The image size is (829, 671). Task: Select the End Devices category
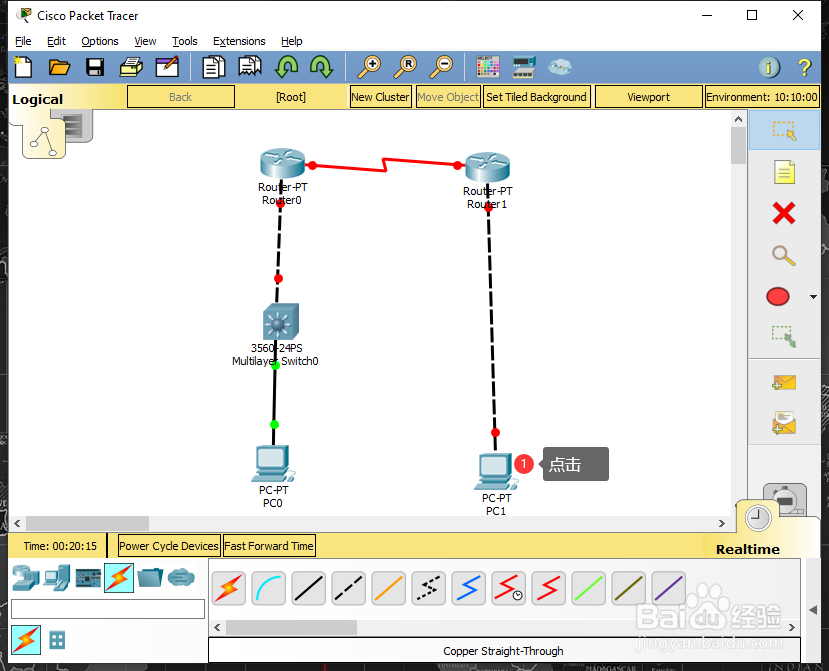tap(57, 577)
